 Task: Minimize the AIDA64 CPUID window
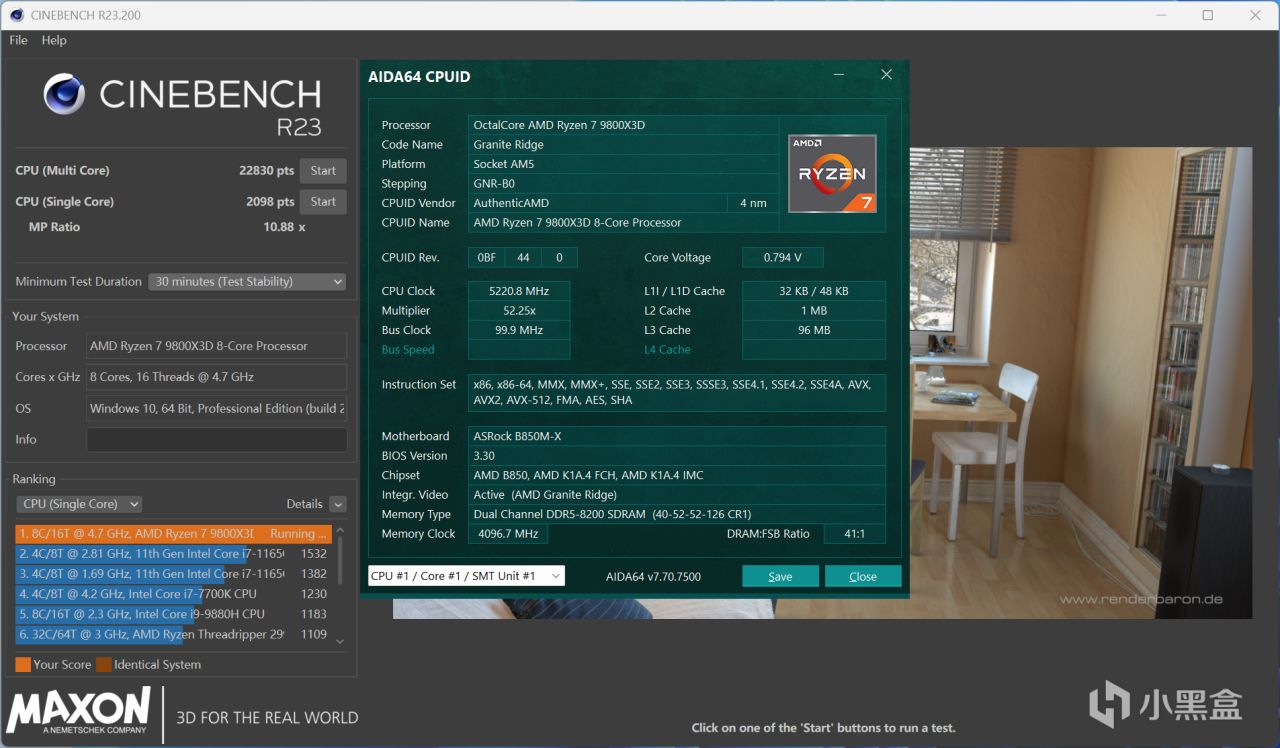[839, 75]
